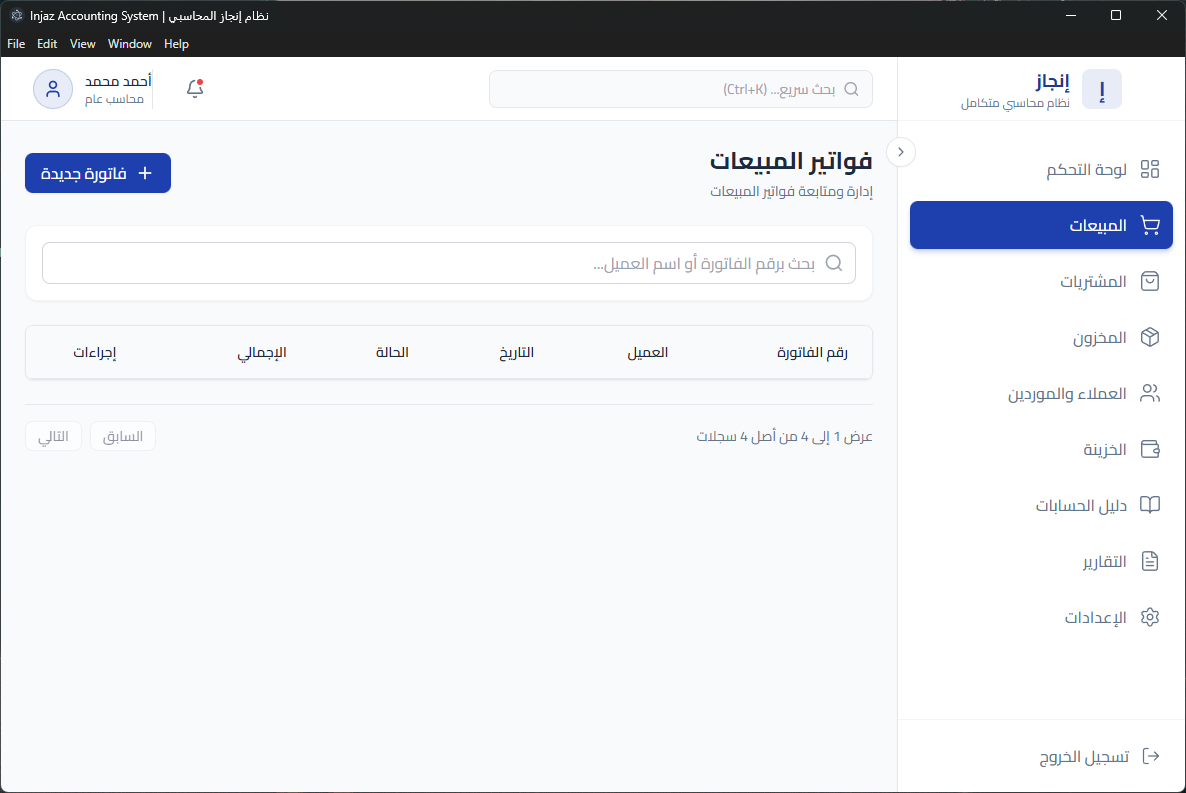1186x793 pixels.
Task: Open user profile avatar icon
Action: coord(52,89)
